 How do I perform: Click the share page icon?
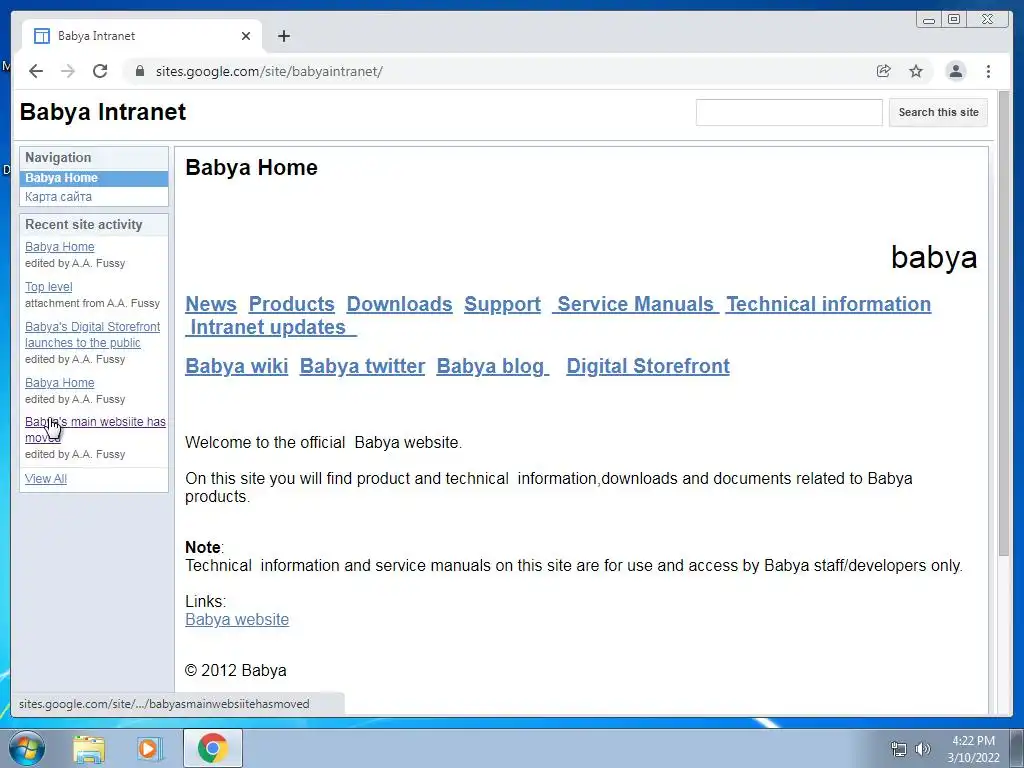[x=884, y=71]
